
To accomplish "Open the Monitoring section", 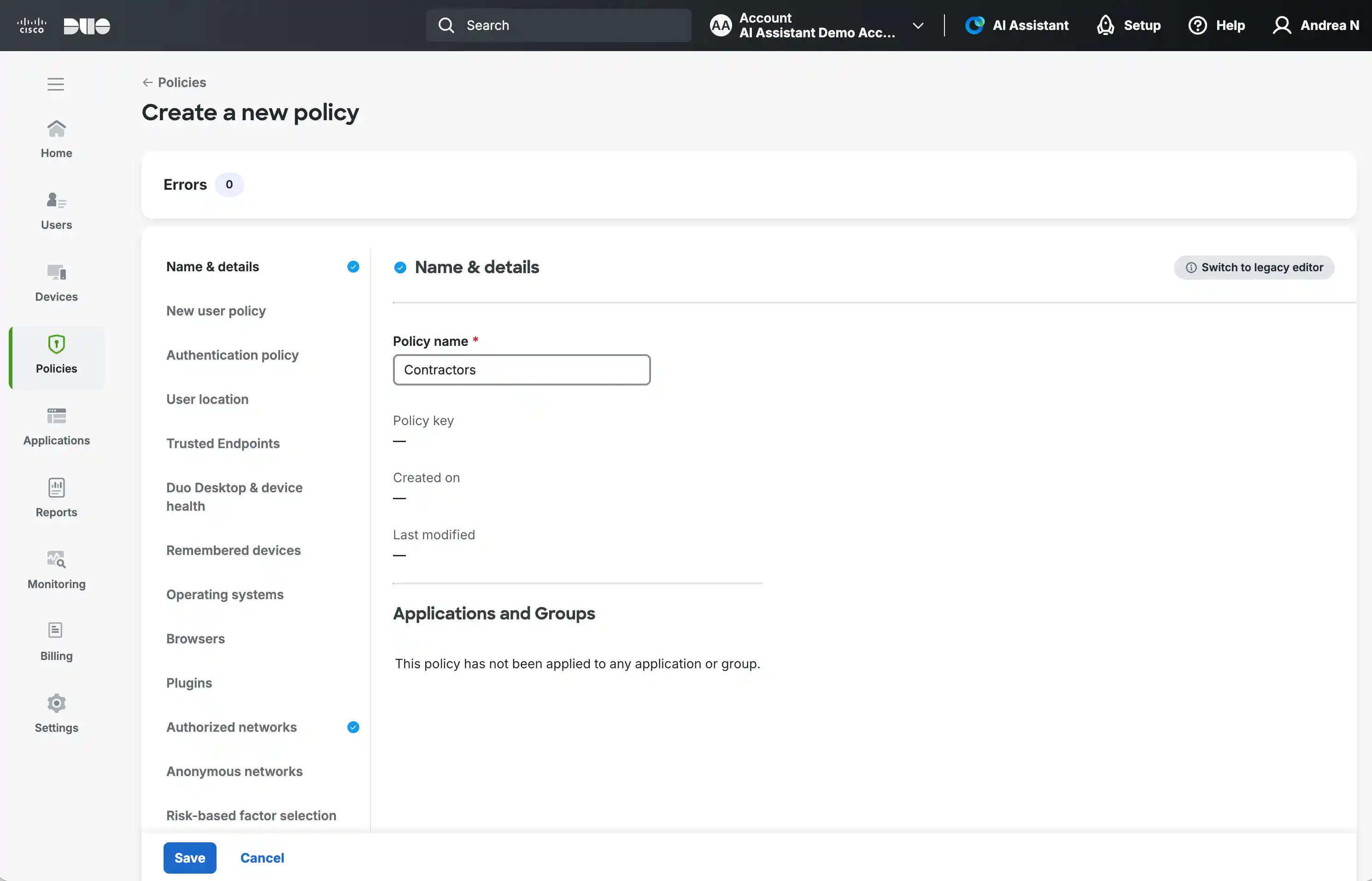I will [56, 569].
